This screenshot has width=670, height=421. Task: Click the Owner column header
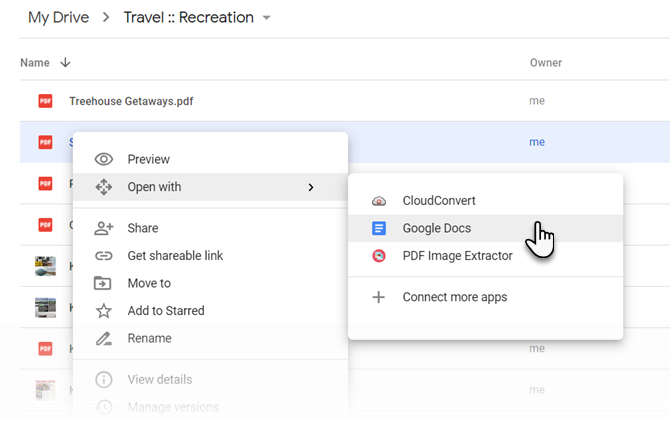[546, 63]
